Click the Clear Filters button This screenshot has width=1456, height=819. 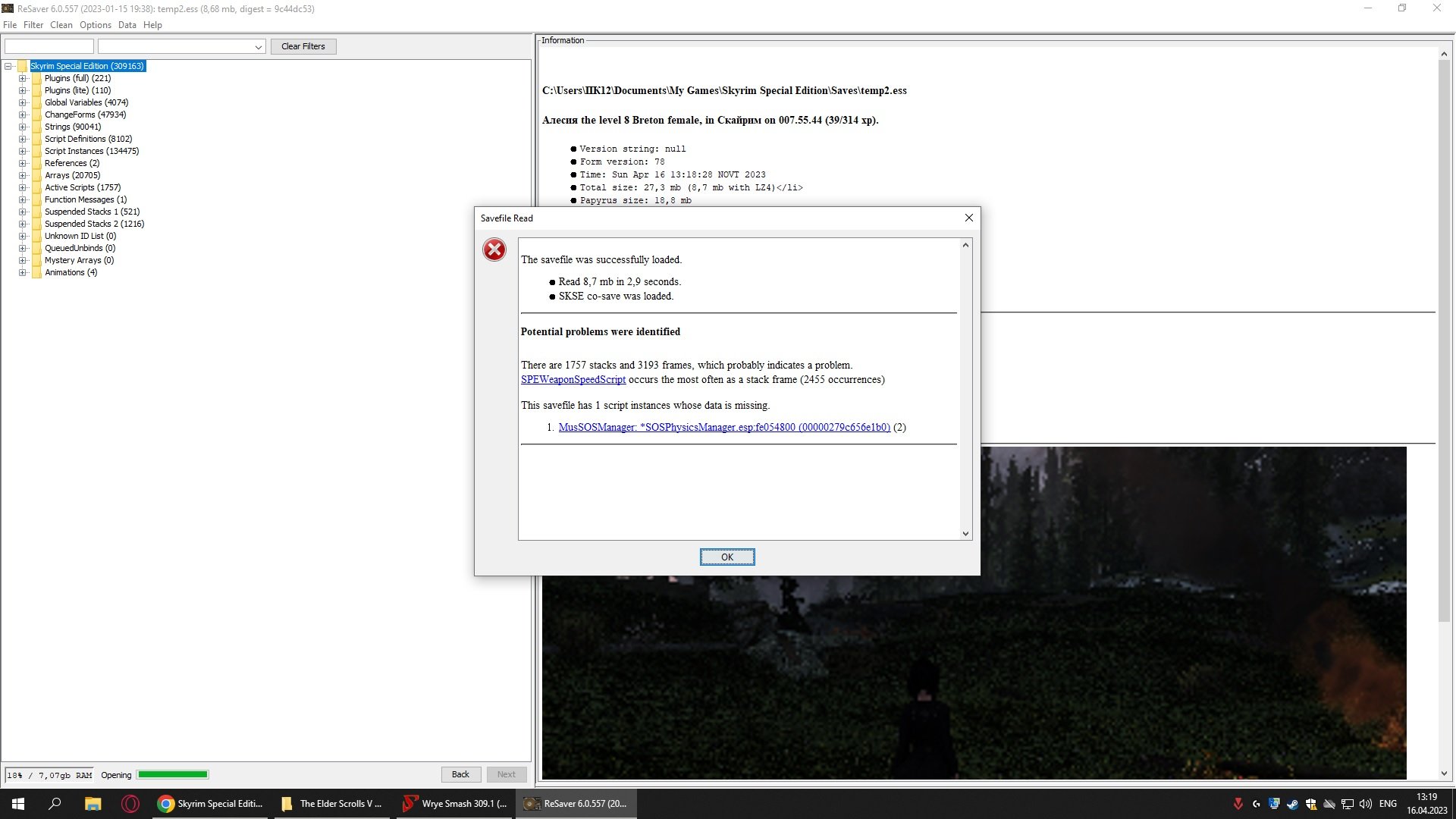[303, 46]
